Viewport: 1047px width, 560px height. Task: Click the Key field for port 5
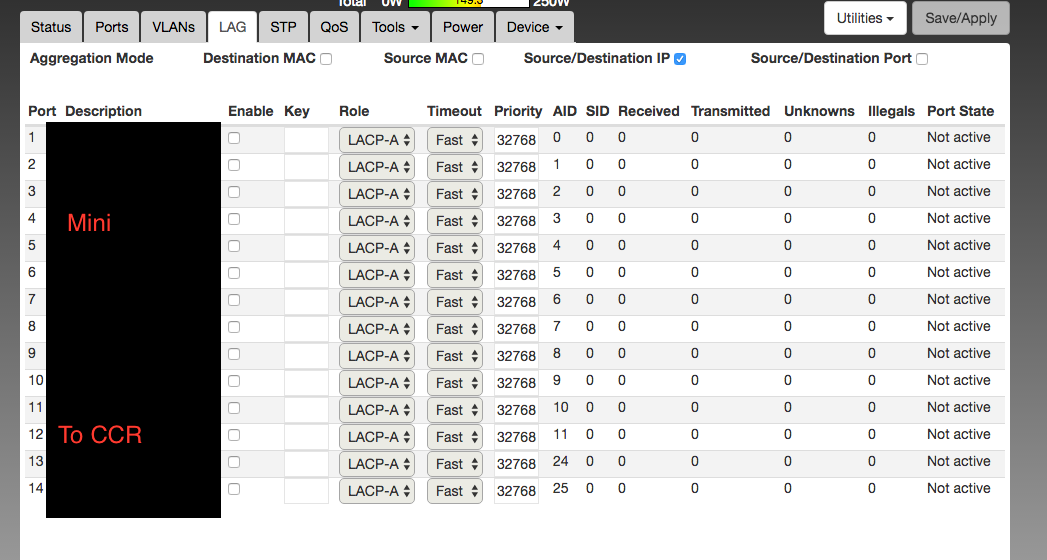pyautogui.click(x=306, y=248)
